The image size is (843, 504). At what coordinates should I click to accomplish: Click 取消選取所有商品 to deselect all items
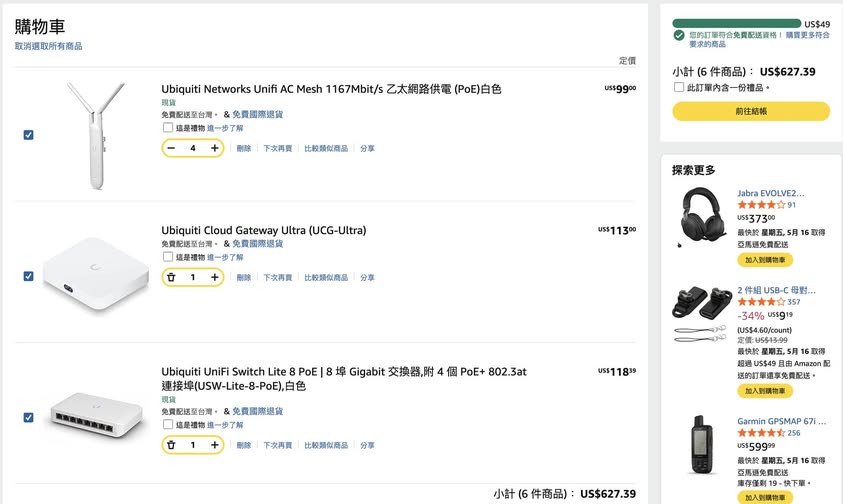(x=48, y=46)
